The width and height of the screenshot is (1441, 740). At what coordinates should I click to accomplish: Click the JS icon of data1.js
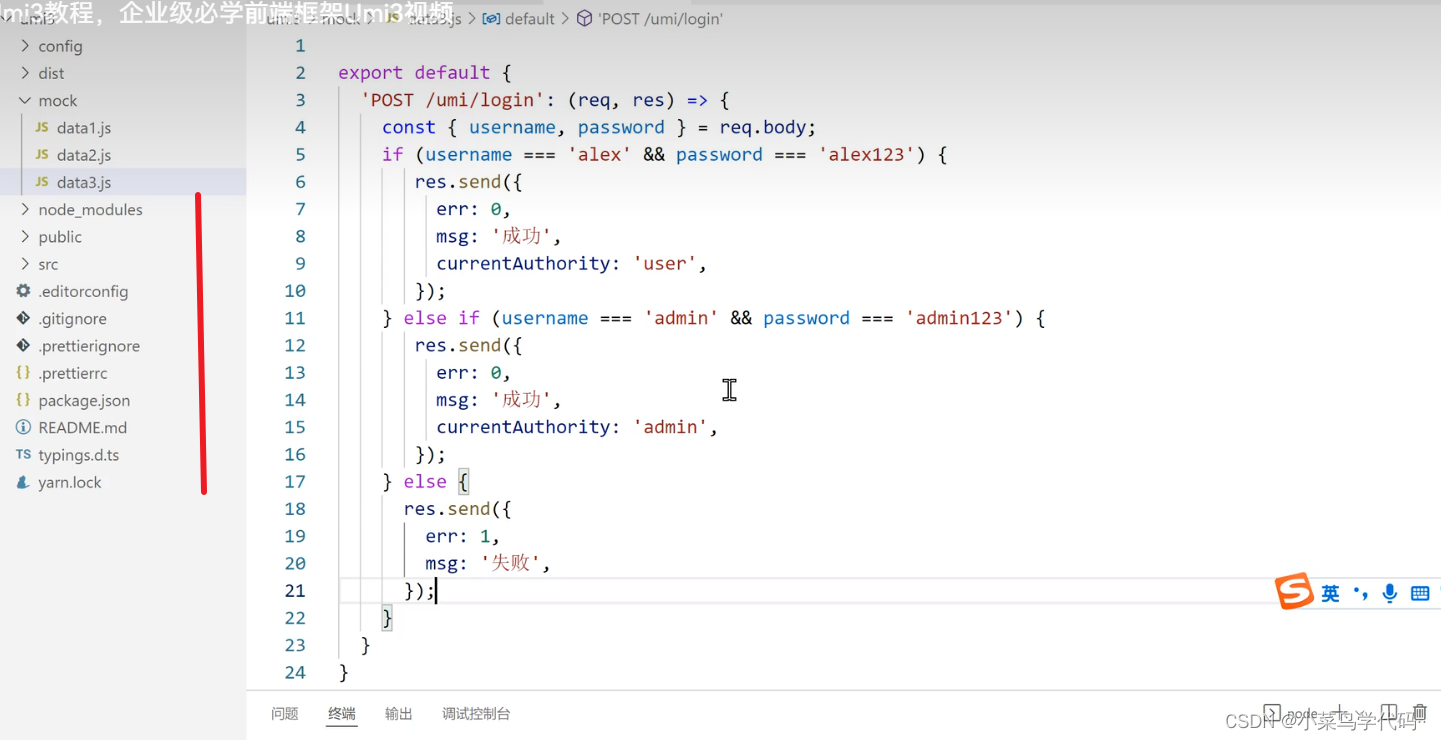(x=42, y=128)
